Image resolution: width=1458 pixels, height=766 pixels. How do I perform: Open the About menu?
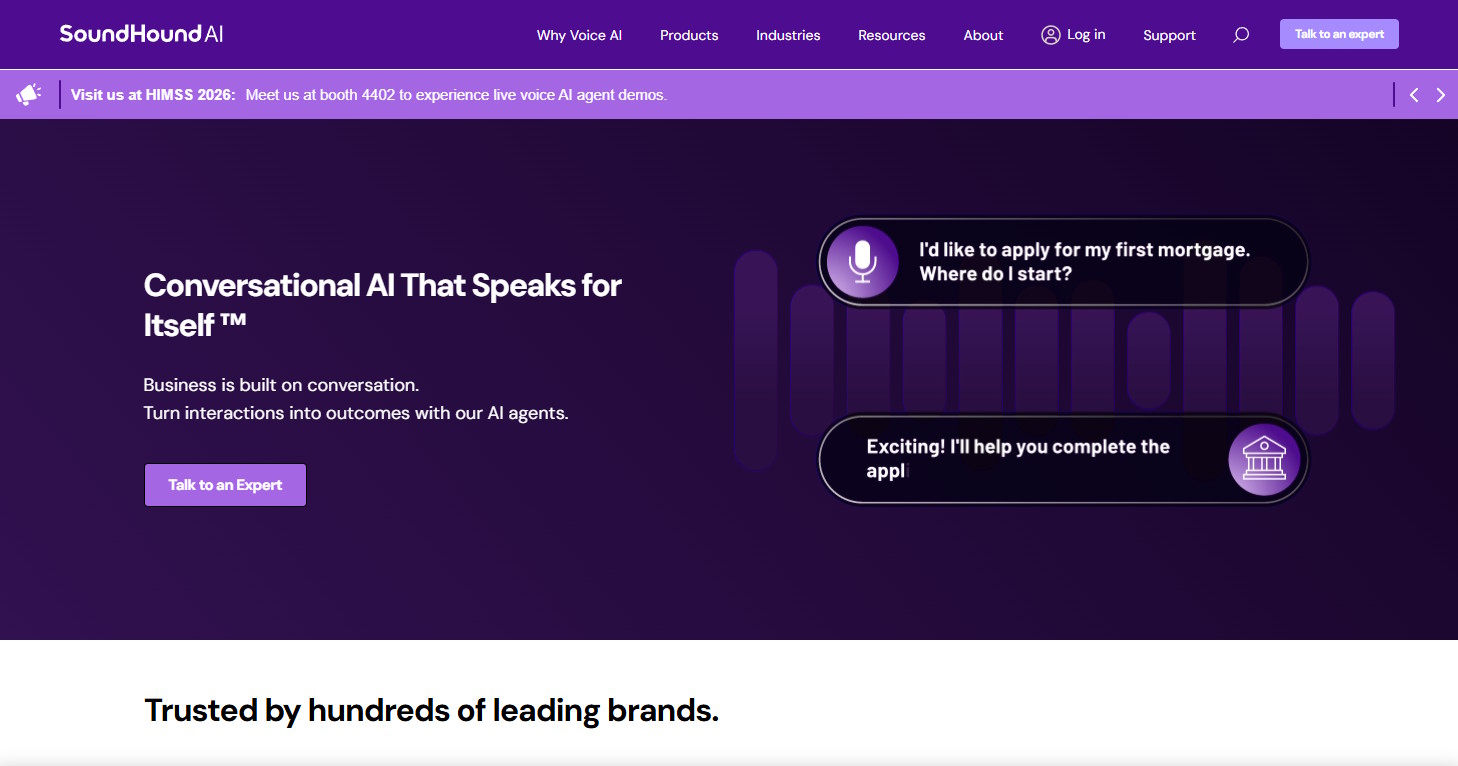[x=983, y=35]
